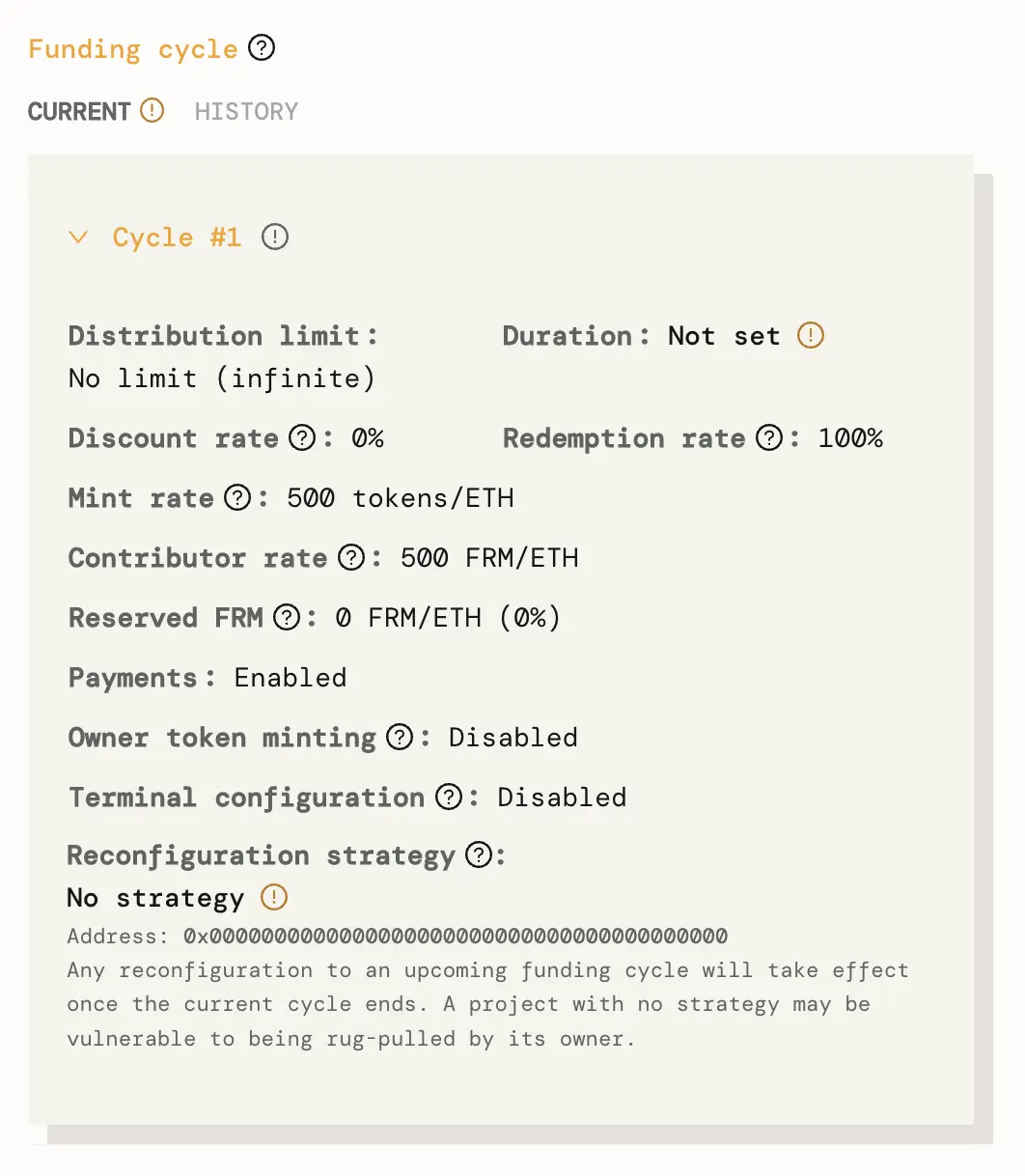1025x1176 pixels.
Task: Click the warning icon beside Cycle #1
Action: [275, 237]
